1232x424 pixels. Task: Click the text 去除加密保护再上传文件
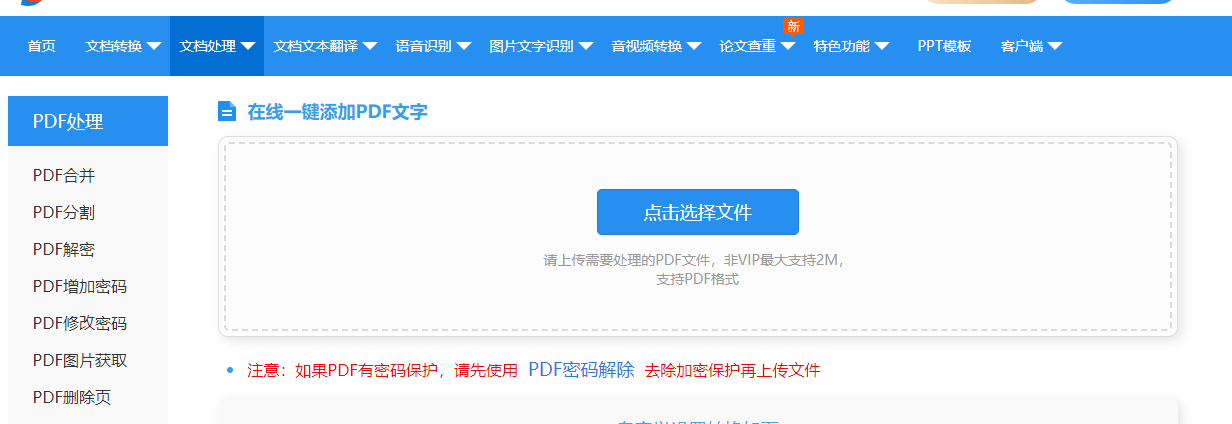pos(732,371)
